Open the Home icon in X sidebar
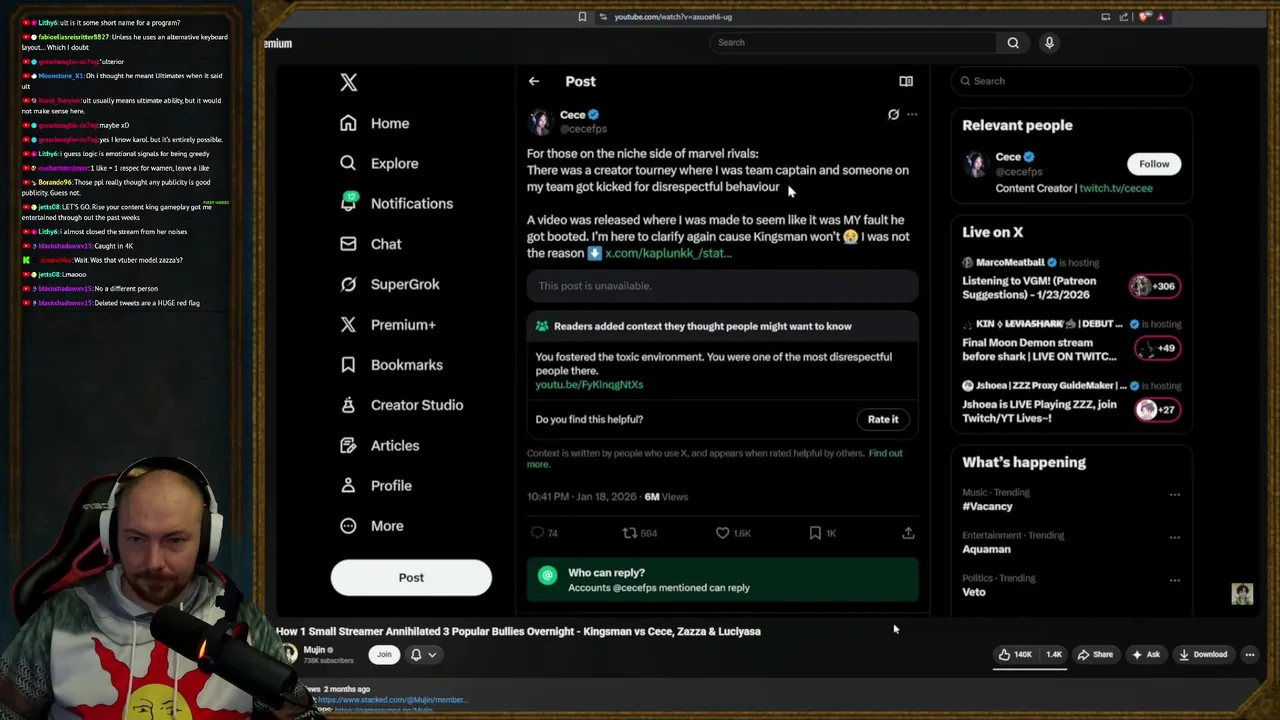Viewport: 1280px width, 720px height. [x=348, y=123]
